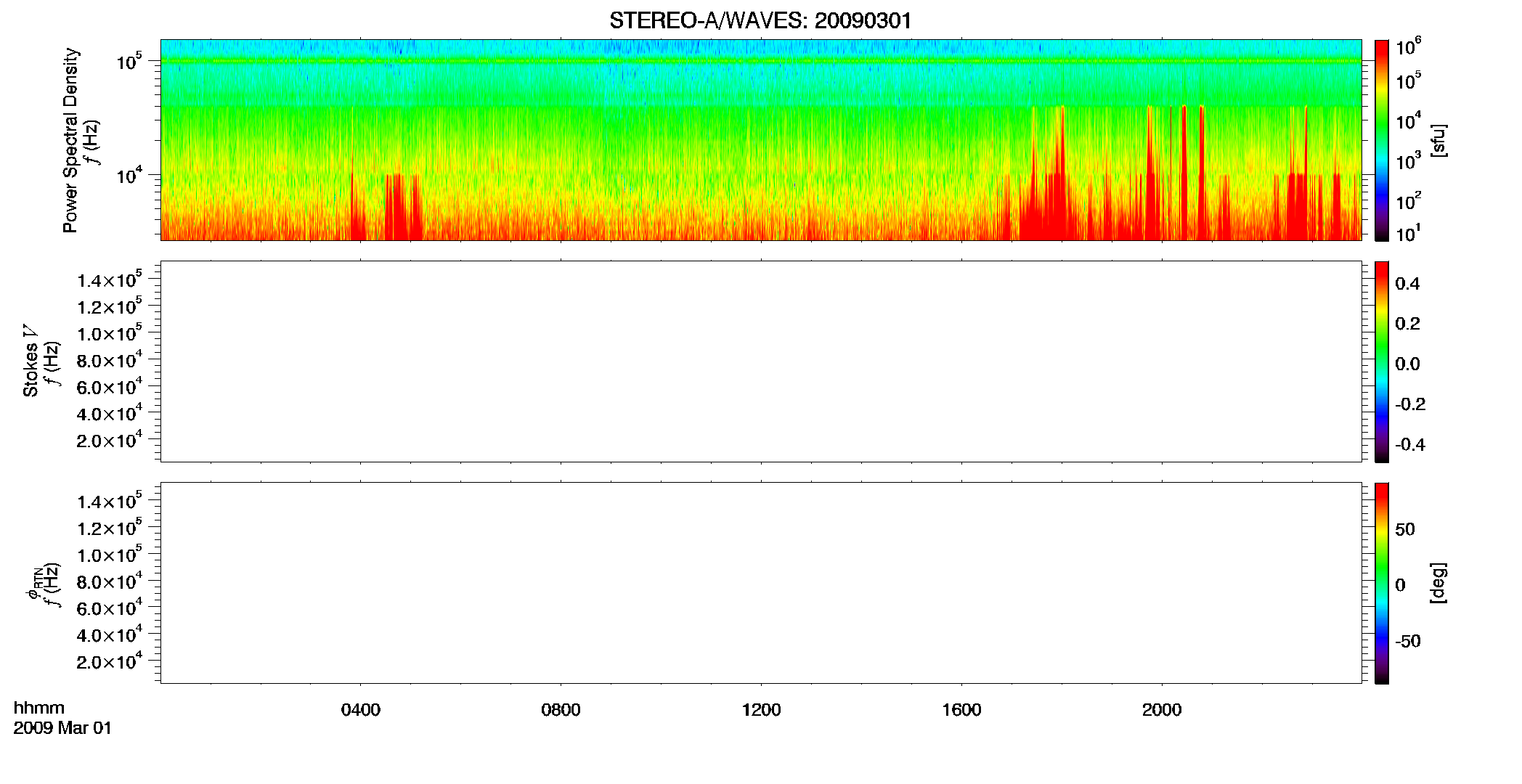Click the [sfu] unit label

pyautogui.click(x=1438, y=140)
